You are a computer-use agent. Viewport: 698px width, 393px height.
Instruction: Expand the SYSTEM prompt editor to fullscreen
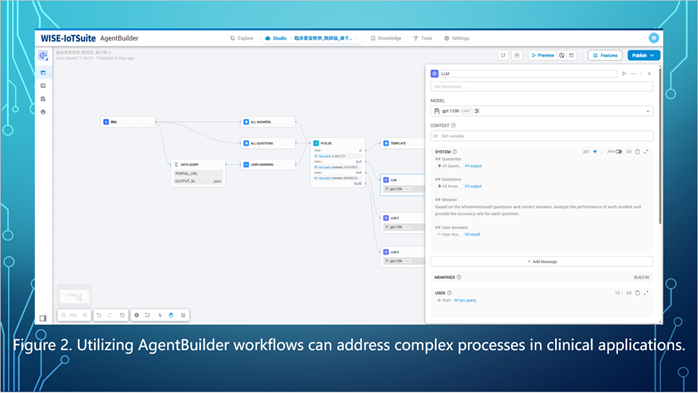pos(646,152)
